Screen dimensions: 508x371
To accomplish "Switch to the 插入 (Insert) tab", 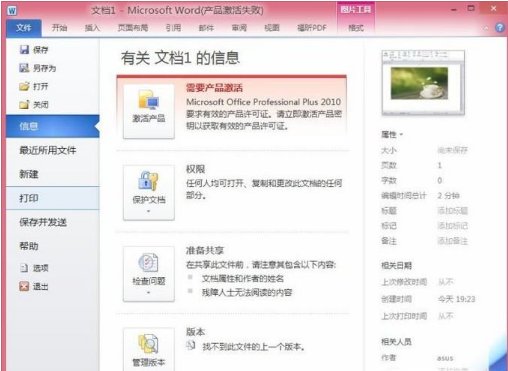I will 92,28.
